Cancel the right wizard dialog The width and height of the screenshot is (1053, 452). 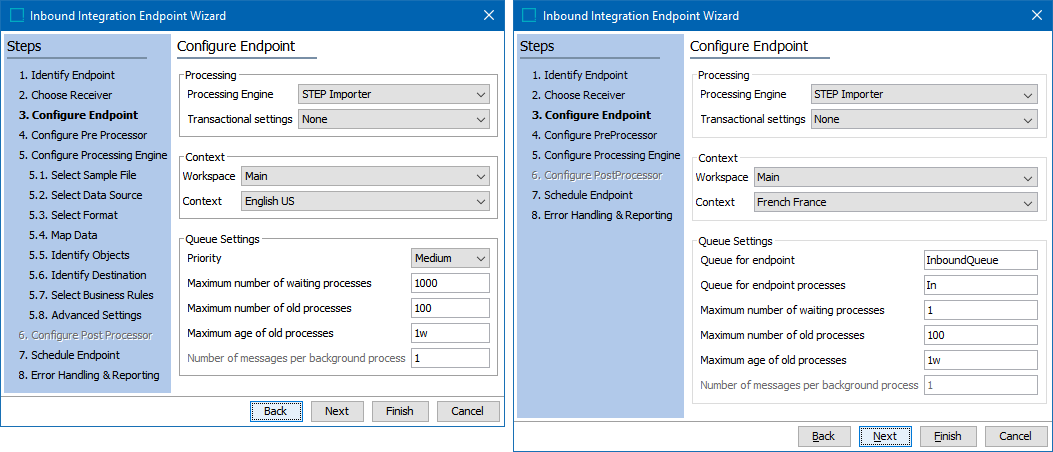[1015, 437]
